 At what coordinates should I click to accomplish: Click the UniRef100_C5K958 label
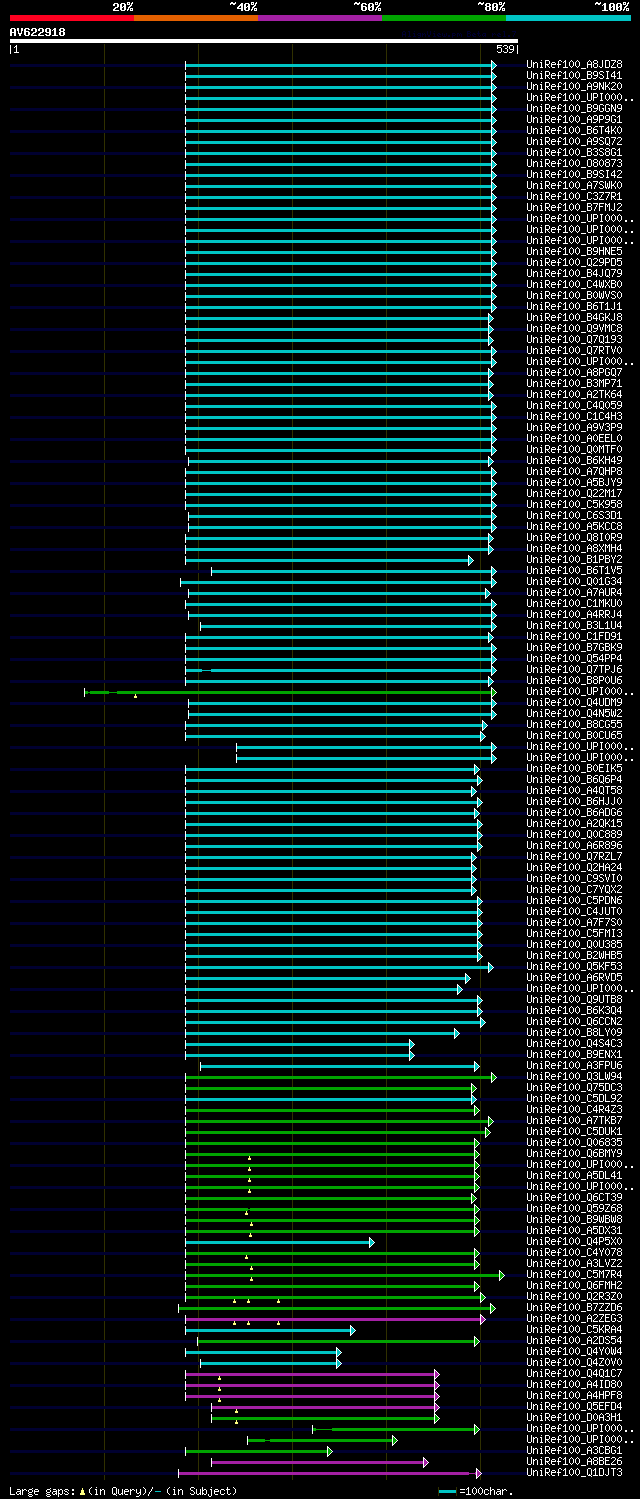click(576, 504)
